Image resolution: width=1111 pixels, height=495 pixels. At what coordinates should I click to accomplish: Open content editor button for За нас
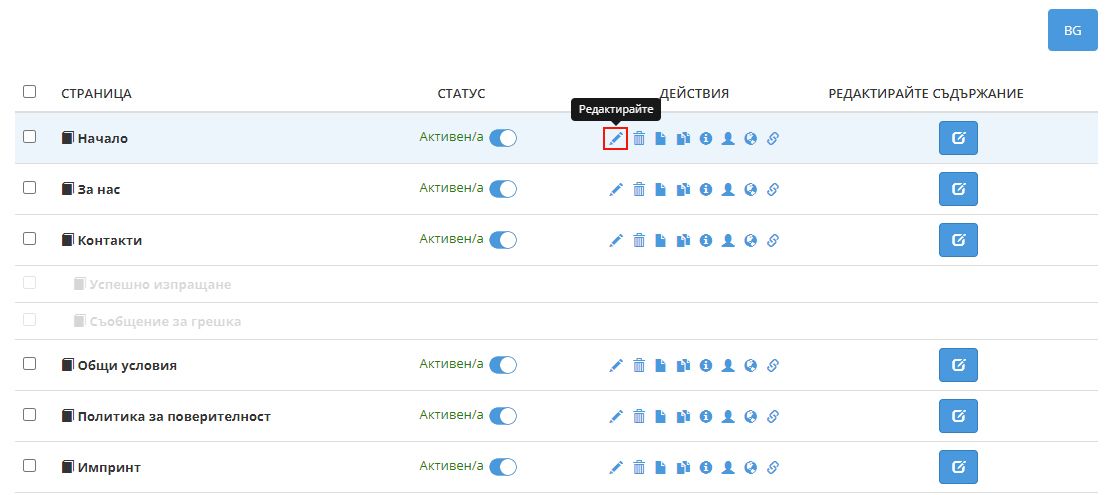click(958, 189)
